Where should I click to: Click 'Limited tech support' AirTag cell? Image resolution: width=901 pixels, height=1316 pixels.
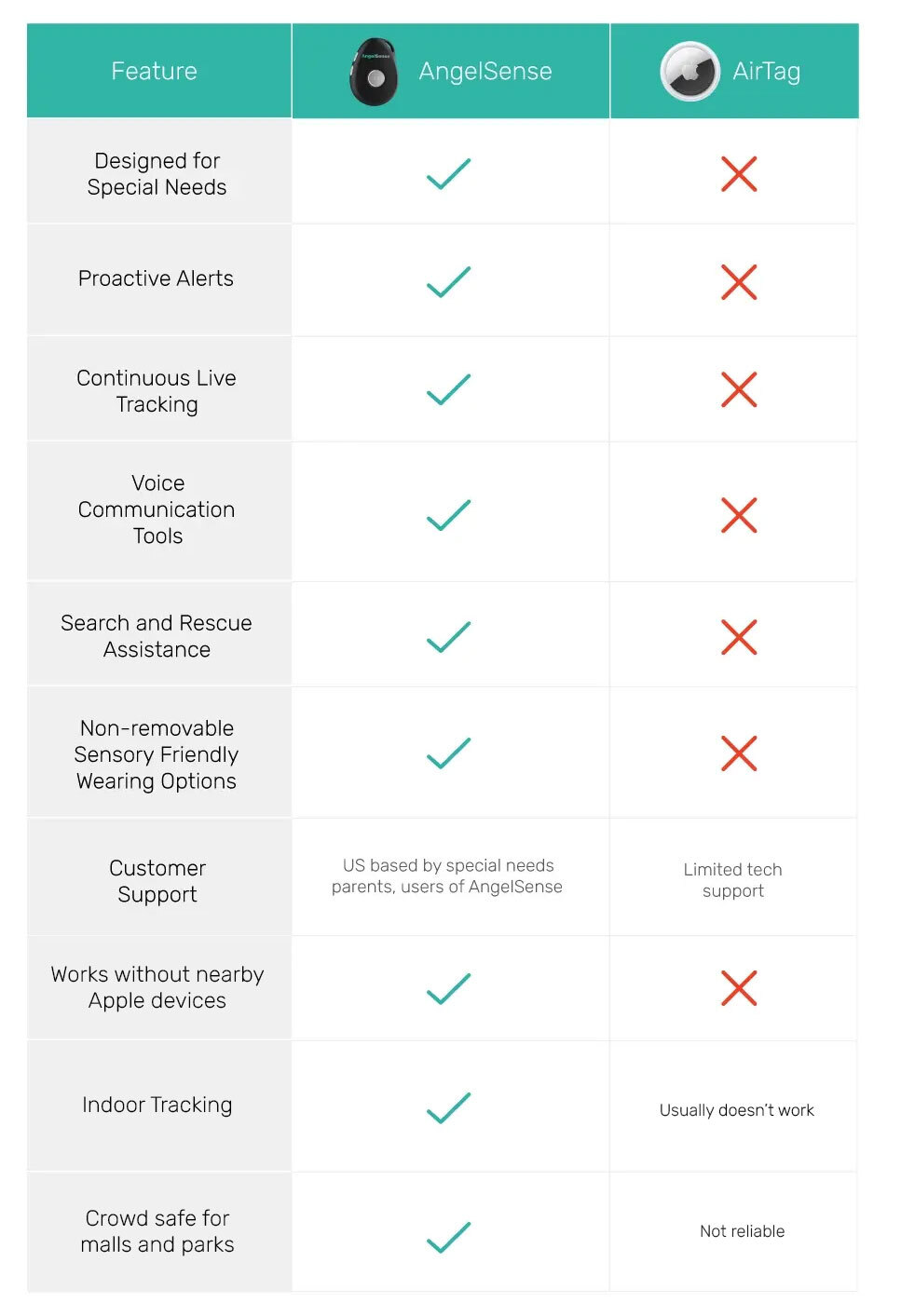(733, 880)
